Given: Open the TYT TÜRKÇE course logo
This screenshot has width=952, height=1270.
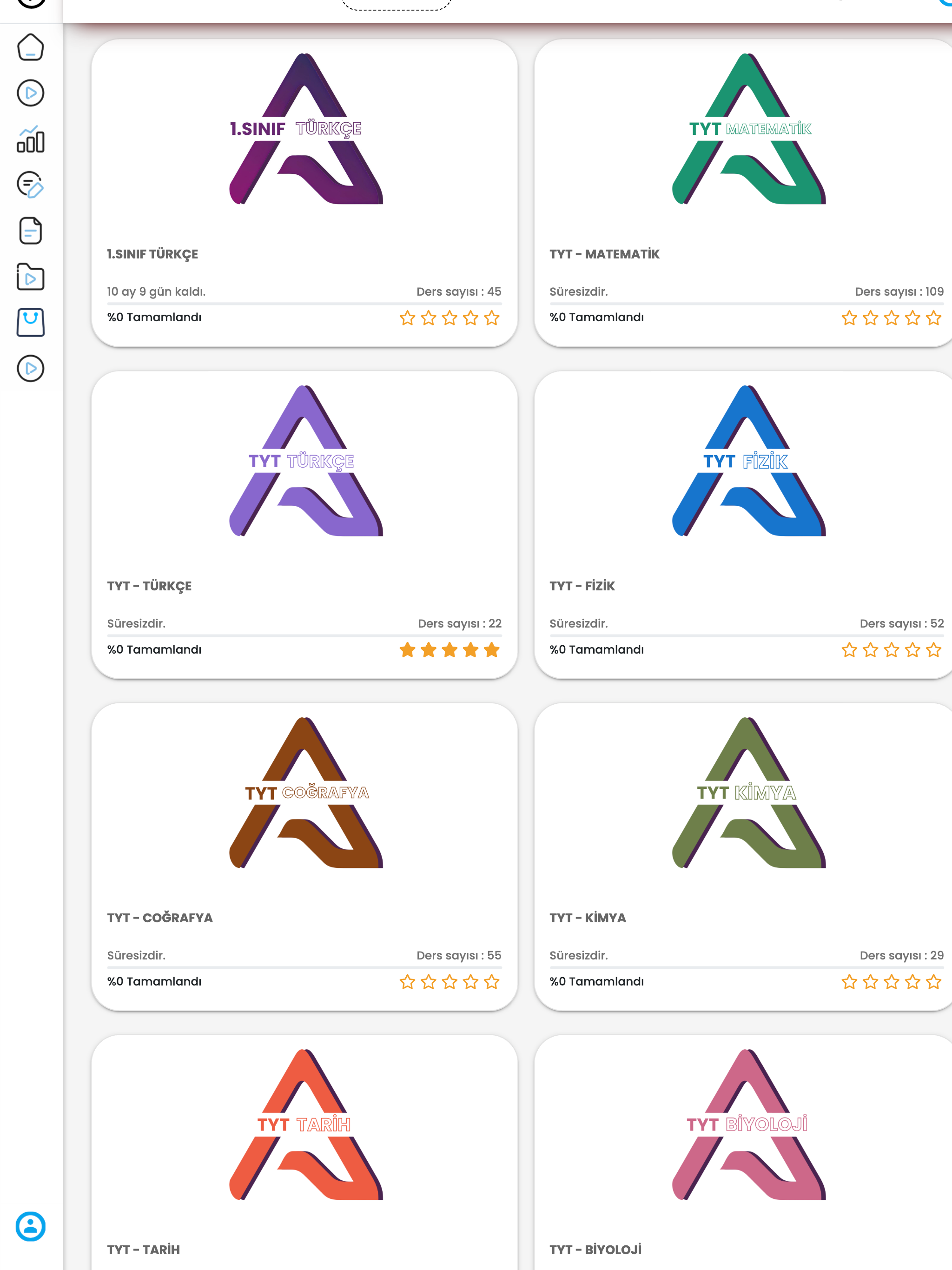Looking at the screenshot, I should coord(305,461).
